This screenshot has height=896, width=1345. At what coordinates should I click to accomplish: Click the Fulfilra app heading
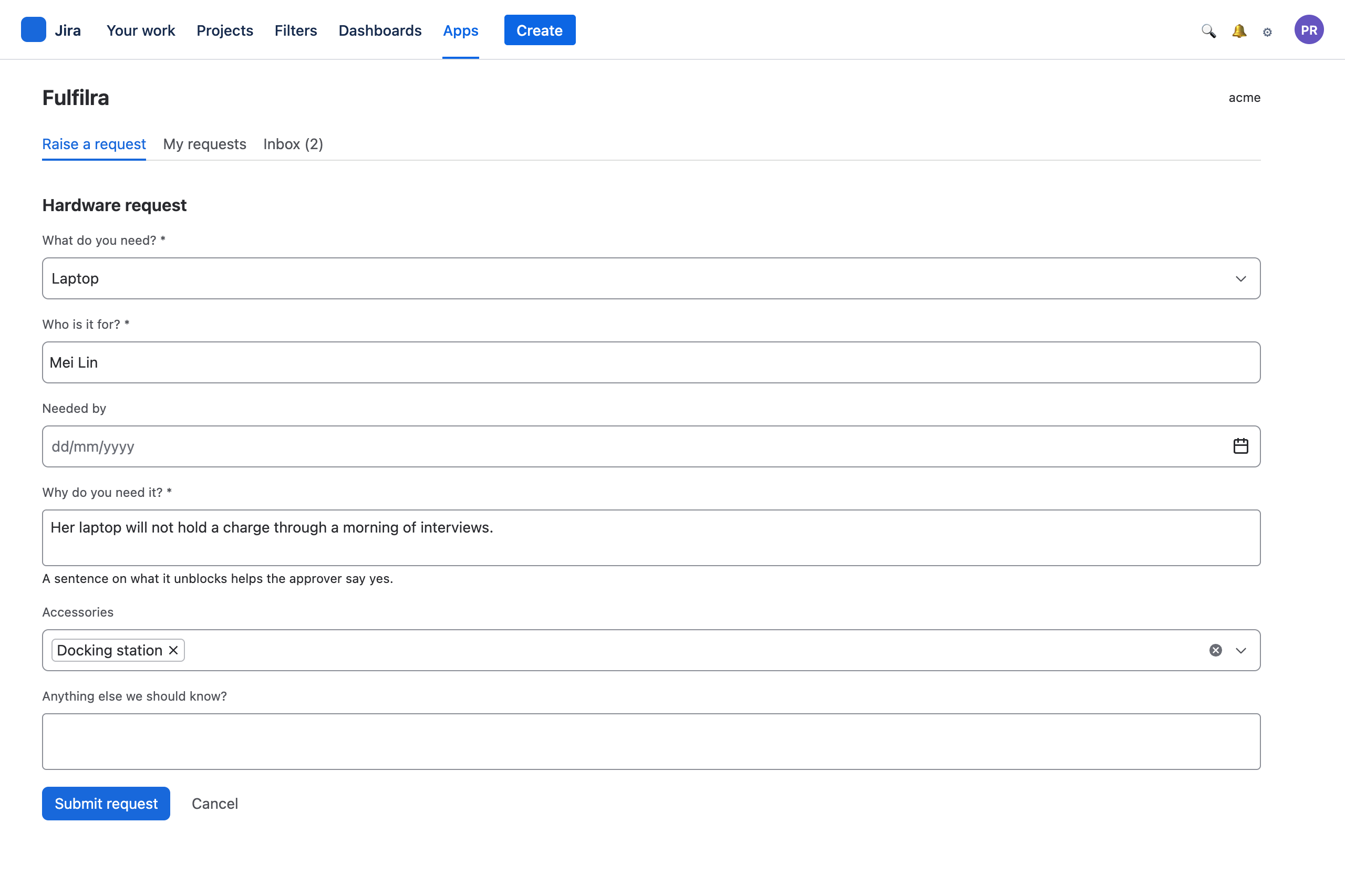pyautogui.click(x=76, y=98)
